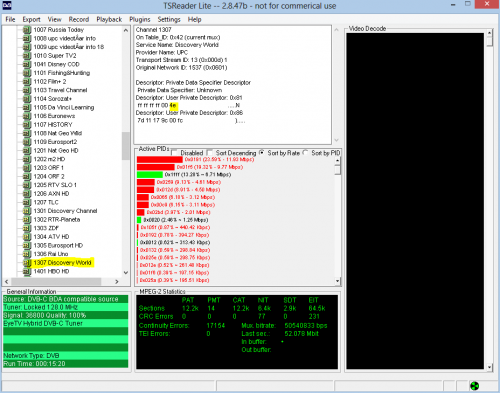Click the icon beside 1304 ATV HD
Image resolution: width=500 pixels, height=393 pixels.
point(27,237)
